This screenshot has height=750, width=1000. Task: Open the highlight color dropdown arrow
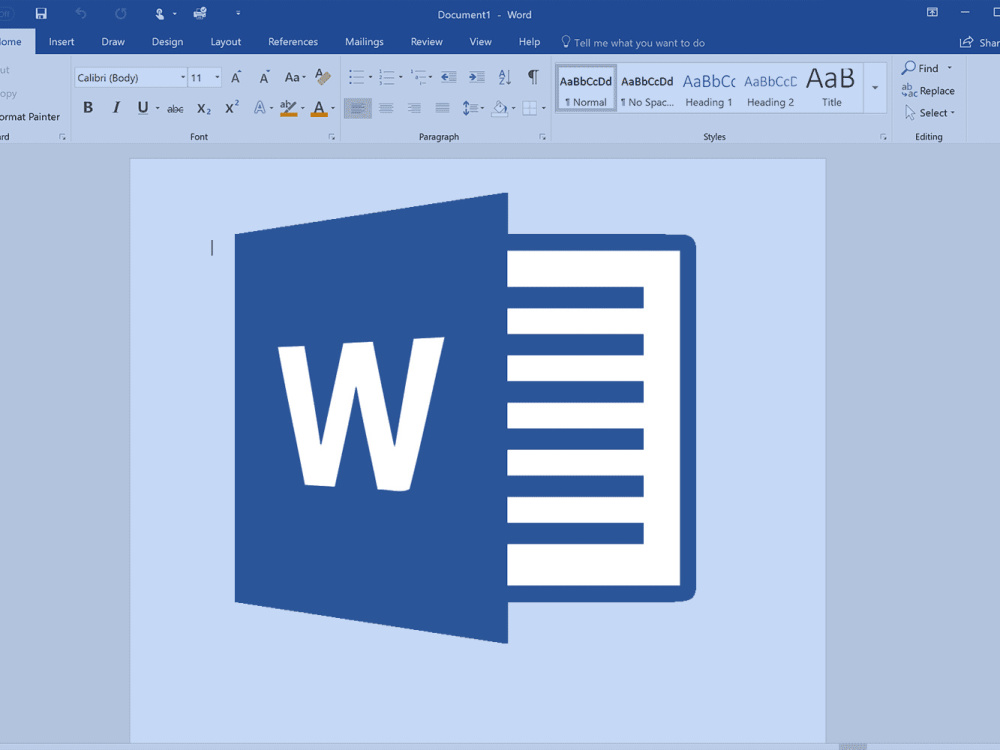click(302, 108)
